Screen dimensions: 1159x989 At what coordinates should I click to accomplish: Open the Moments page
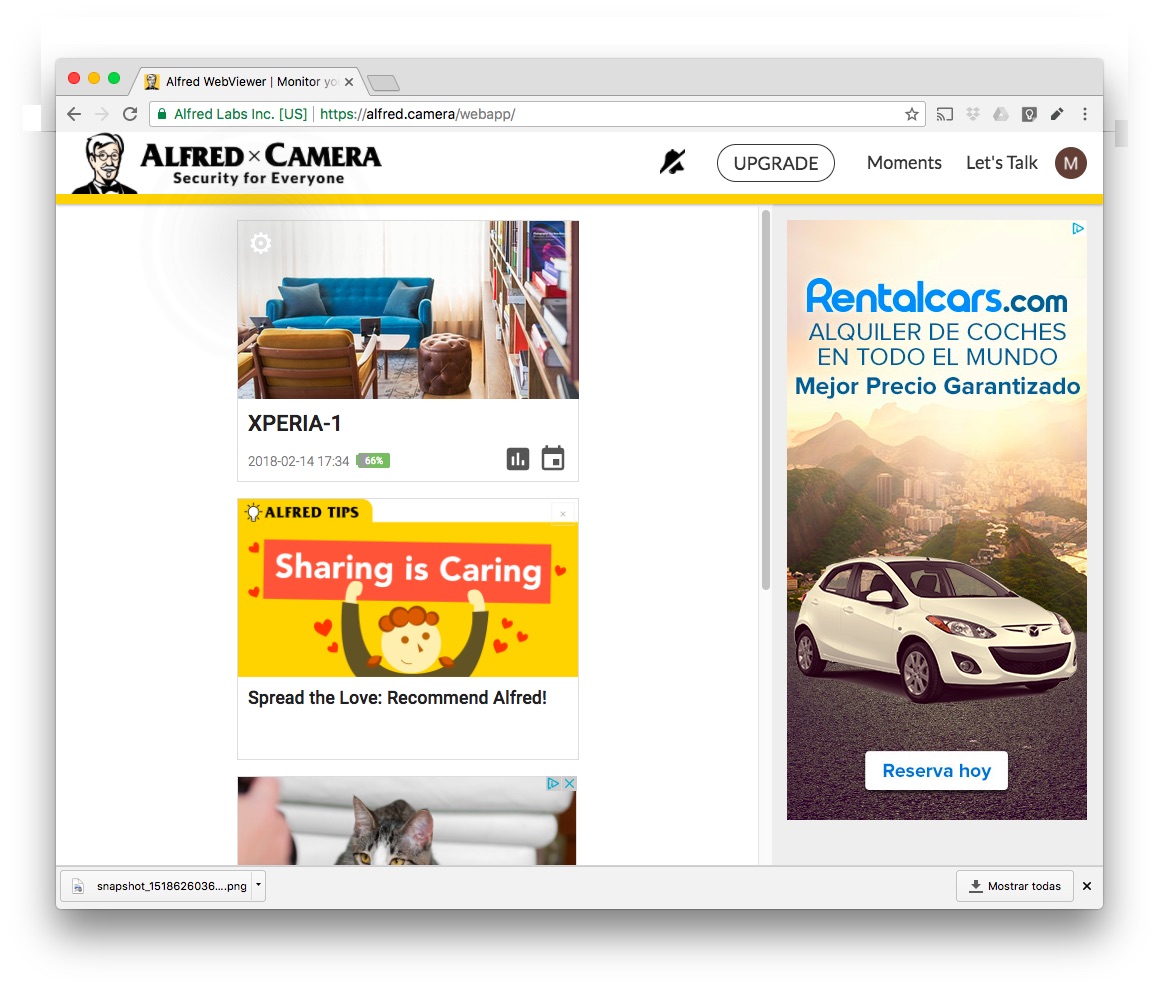(904, 163)
